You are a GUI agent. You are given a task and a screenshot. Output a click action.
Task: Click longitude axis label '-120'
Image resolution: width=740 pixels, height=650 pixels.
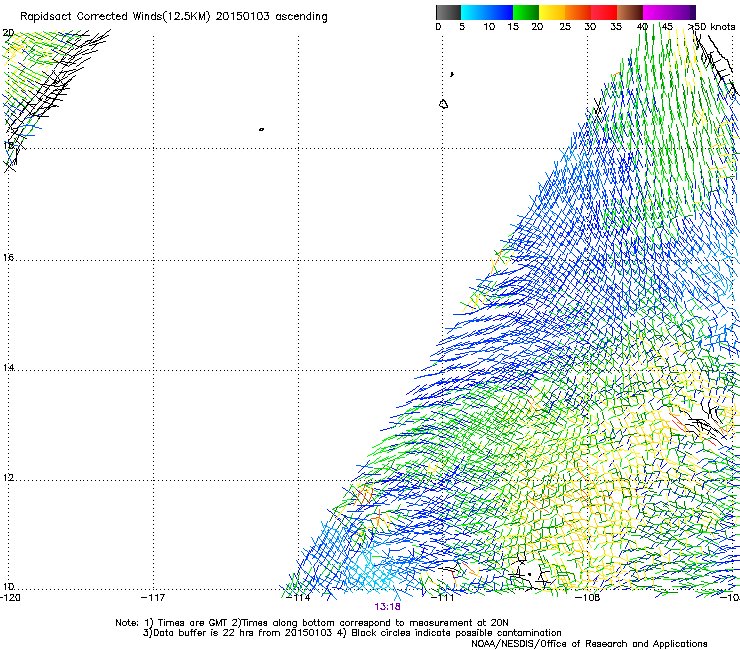[10, 598]
